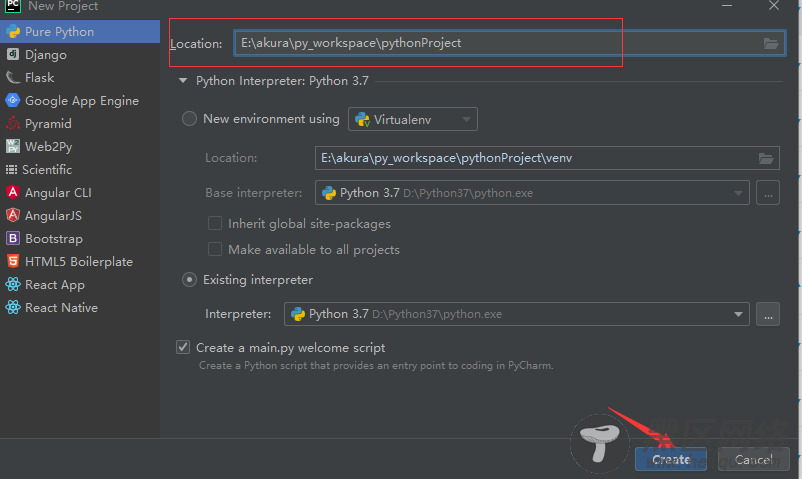Click the Cancel button
The width and height of the screenshot is (802, 479).
point(753,460)
